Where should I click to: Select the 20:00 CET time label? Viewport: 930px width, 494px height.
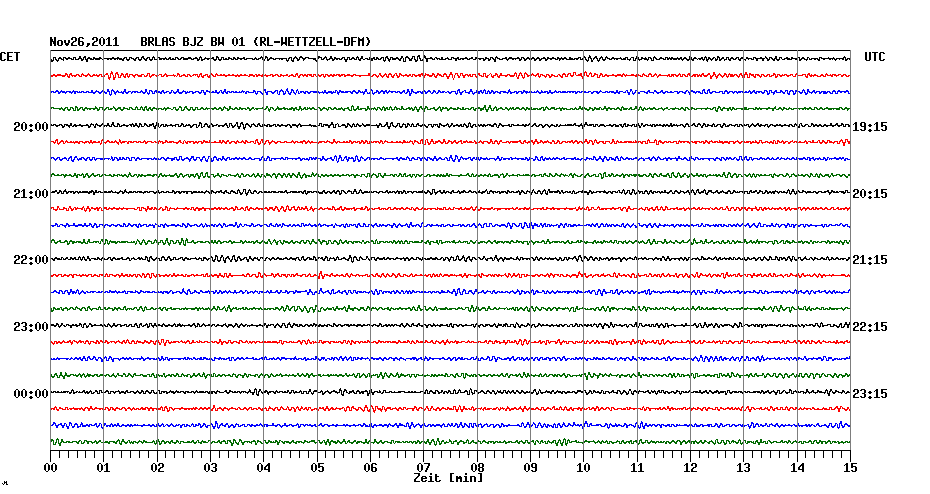point(31,127)
